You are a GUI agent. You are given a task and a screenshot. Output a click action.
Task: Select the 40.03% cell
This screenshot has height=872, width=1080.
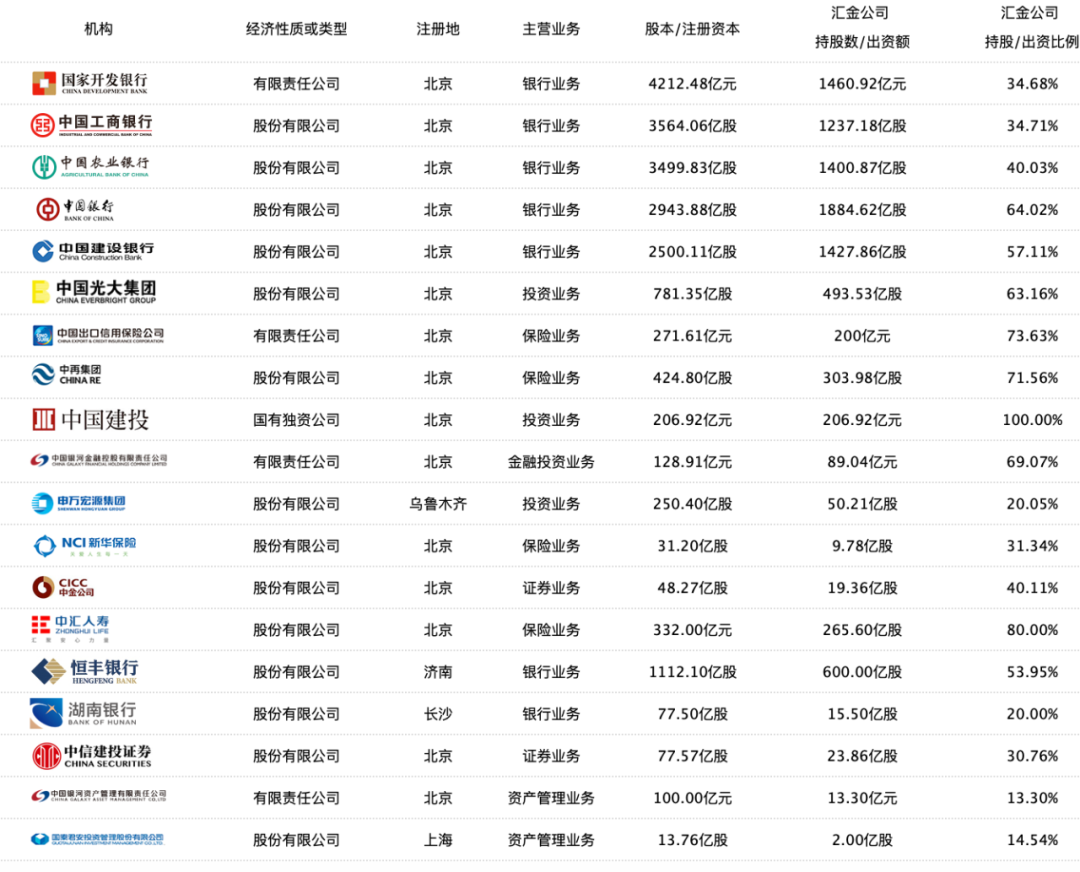(1032, 168)
